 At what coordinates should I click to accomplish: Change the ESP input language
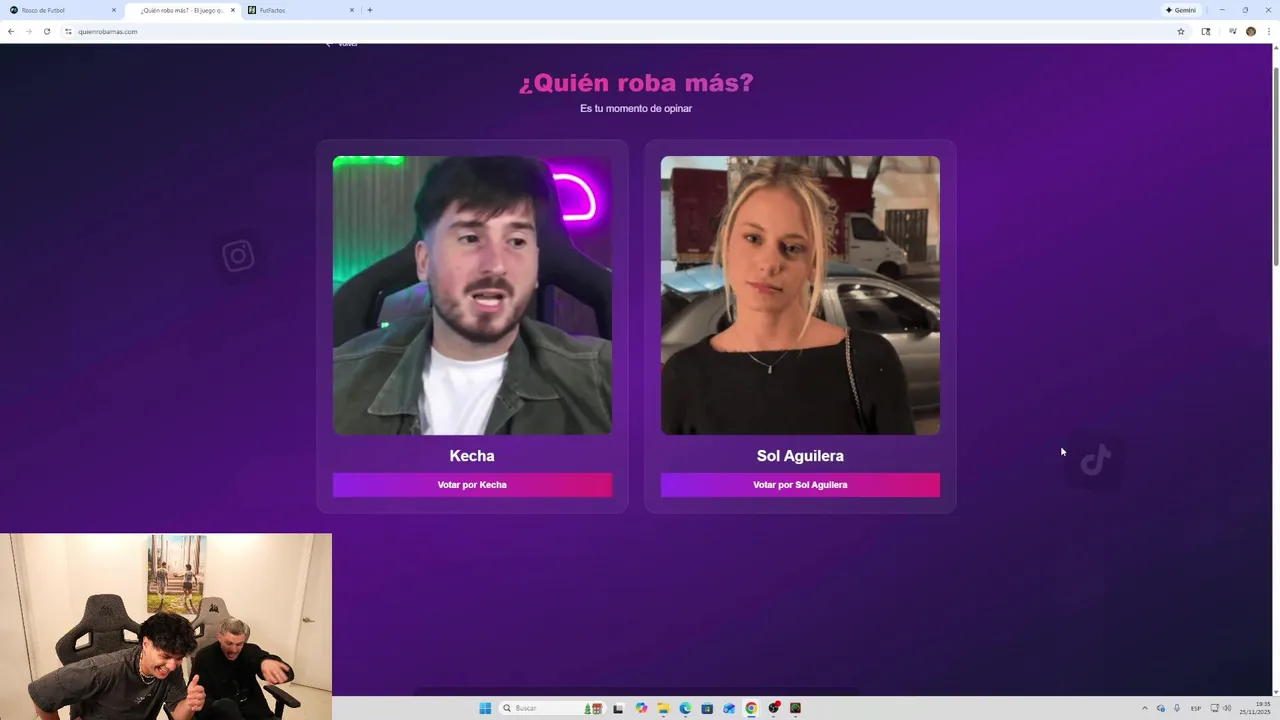pos(1196,708)
